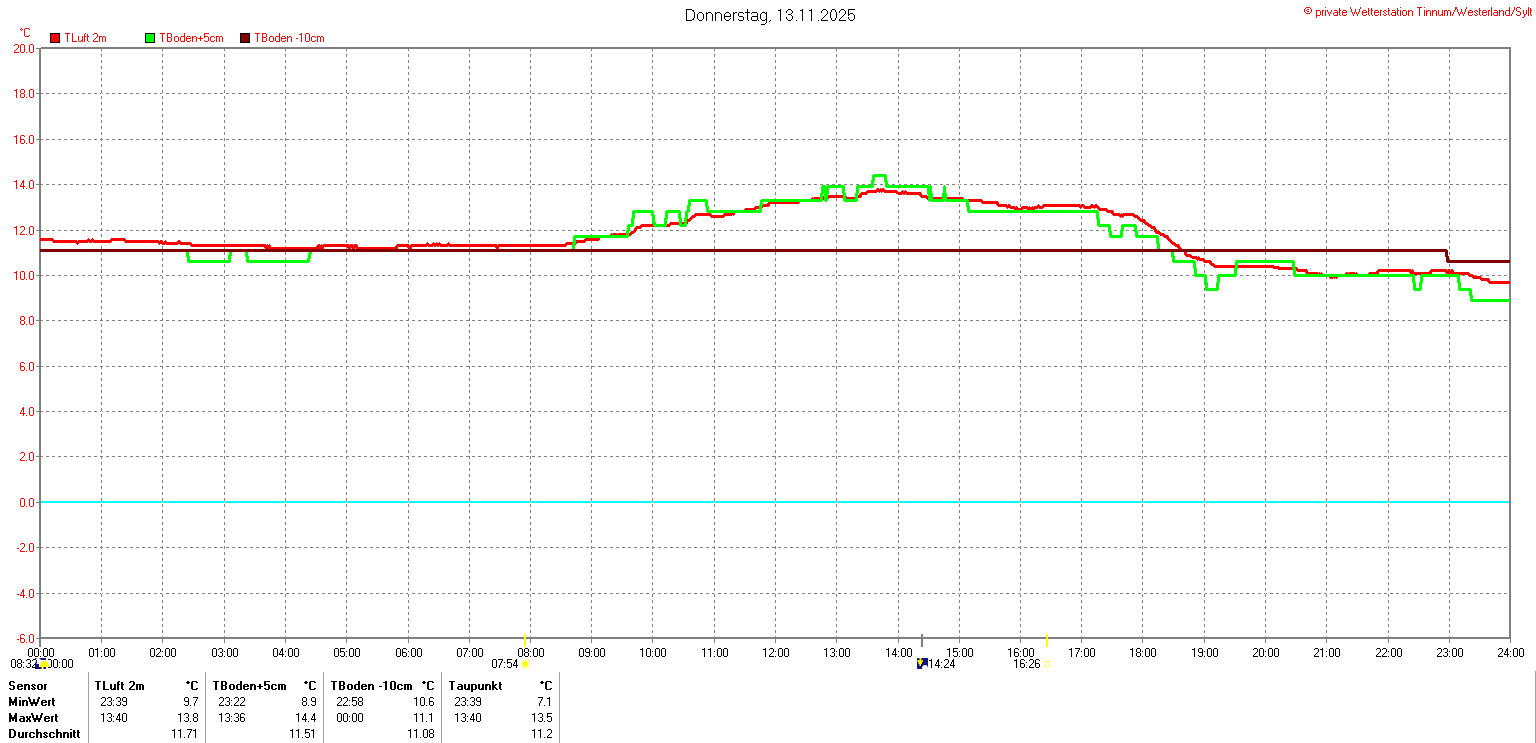1536x743 pixels.
Task: Click the 12:00 time axis label
Action: pyautogui.click(x=776, y=653)
